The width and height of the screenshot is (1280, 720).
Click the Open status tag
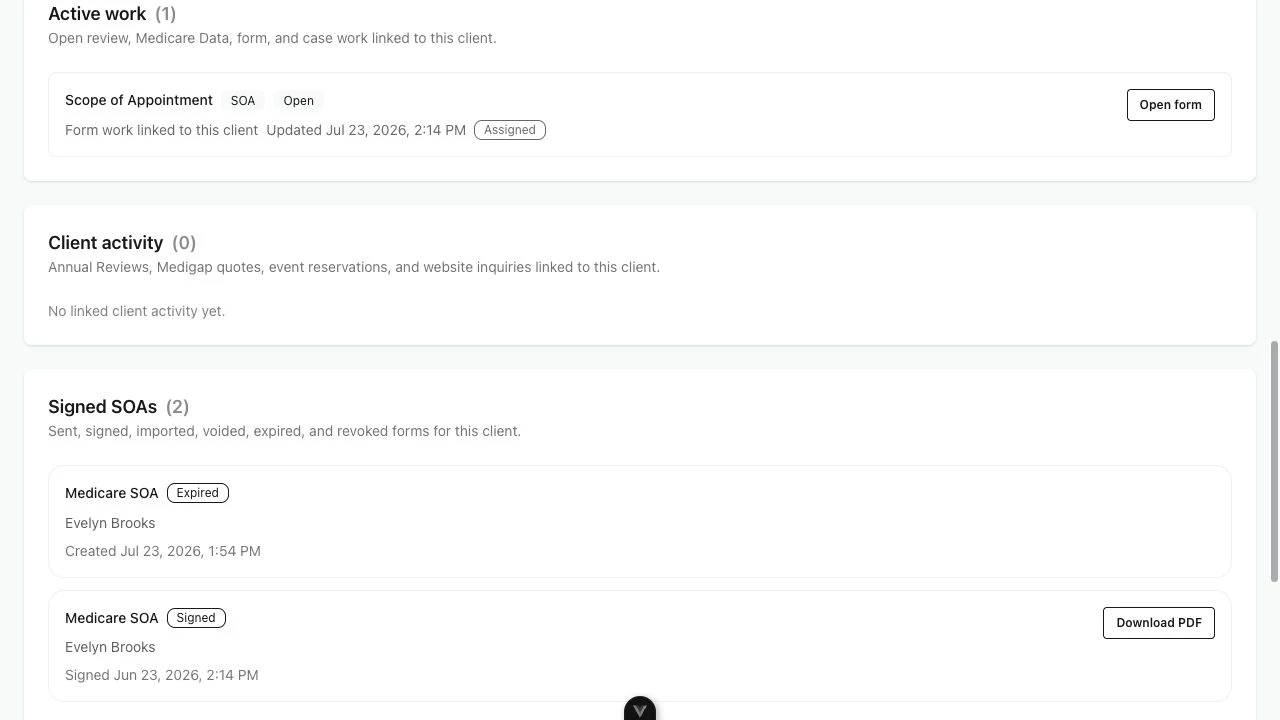(x=298, y=101)
